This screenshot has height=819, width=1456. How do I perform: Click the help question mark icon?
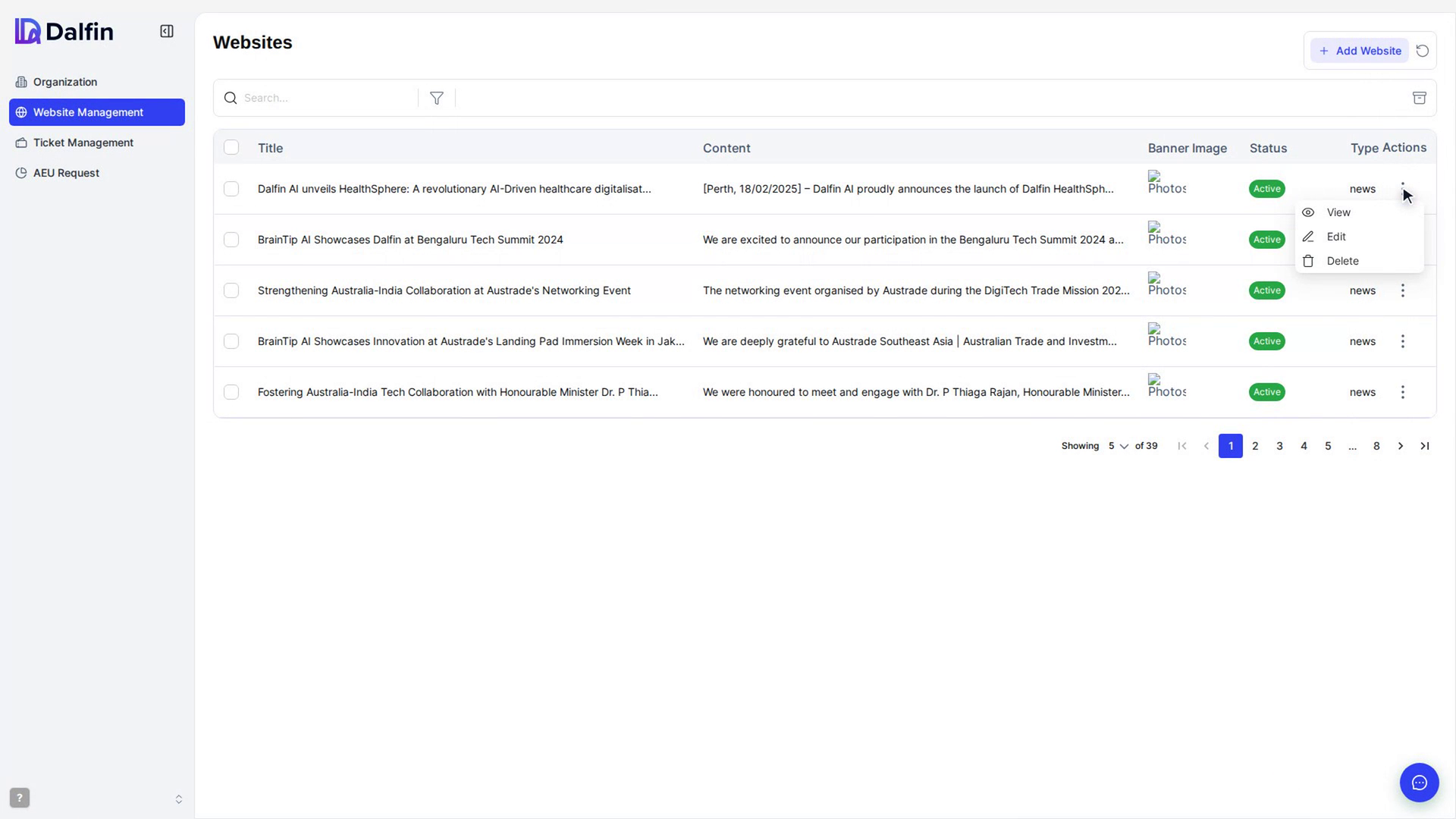click(20, 798)
